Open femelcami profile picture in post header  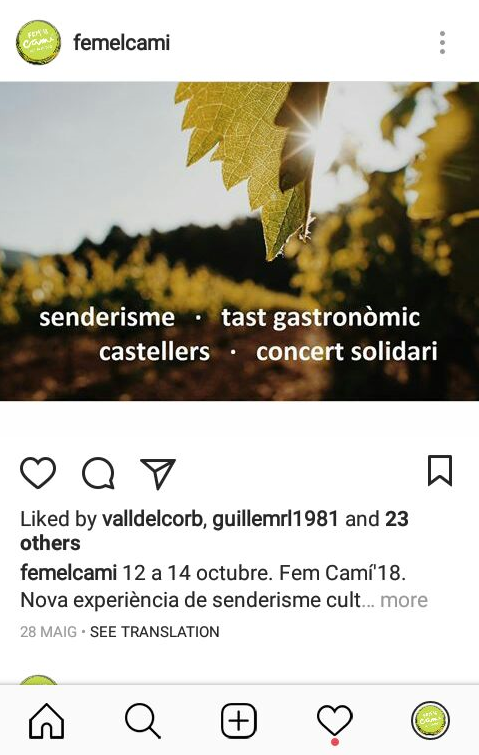(x=39, y=42)
